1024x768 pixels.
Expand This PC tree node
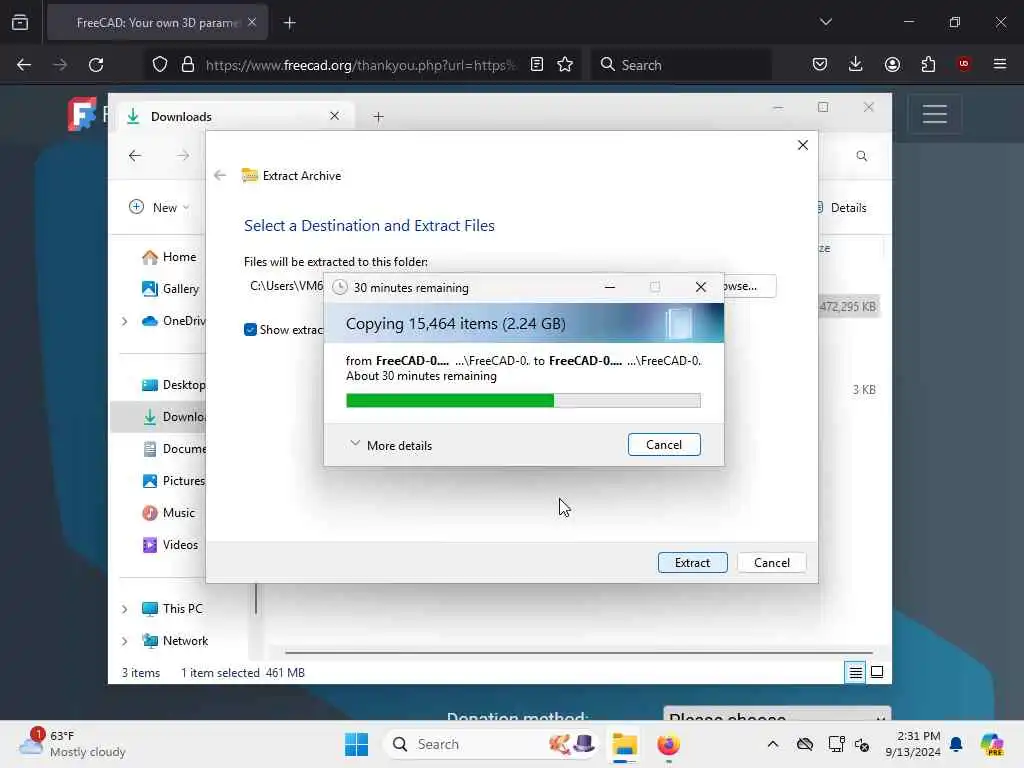124,609
